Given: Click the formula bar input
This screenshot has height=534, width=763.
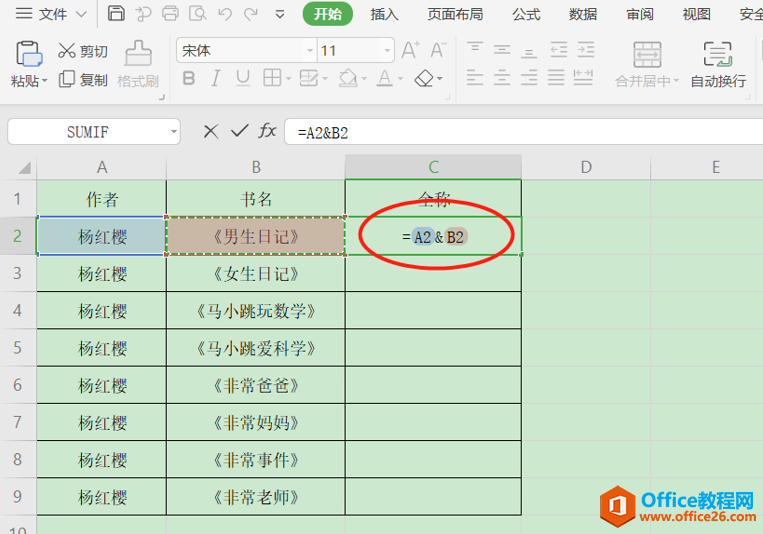Looking at the screenshot, I should (x=524, y=132).
